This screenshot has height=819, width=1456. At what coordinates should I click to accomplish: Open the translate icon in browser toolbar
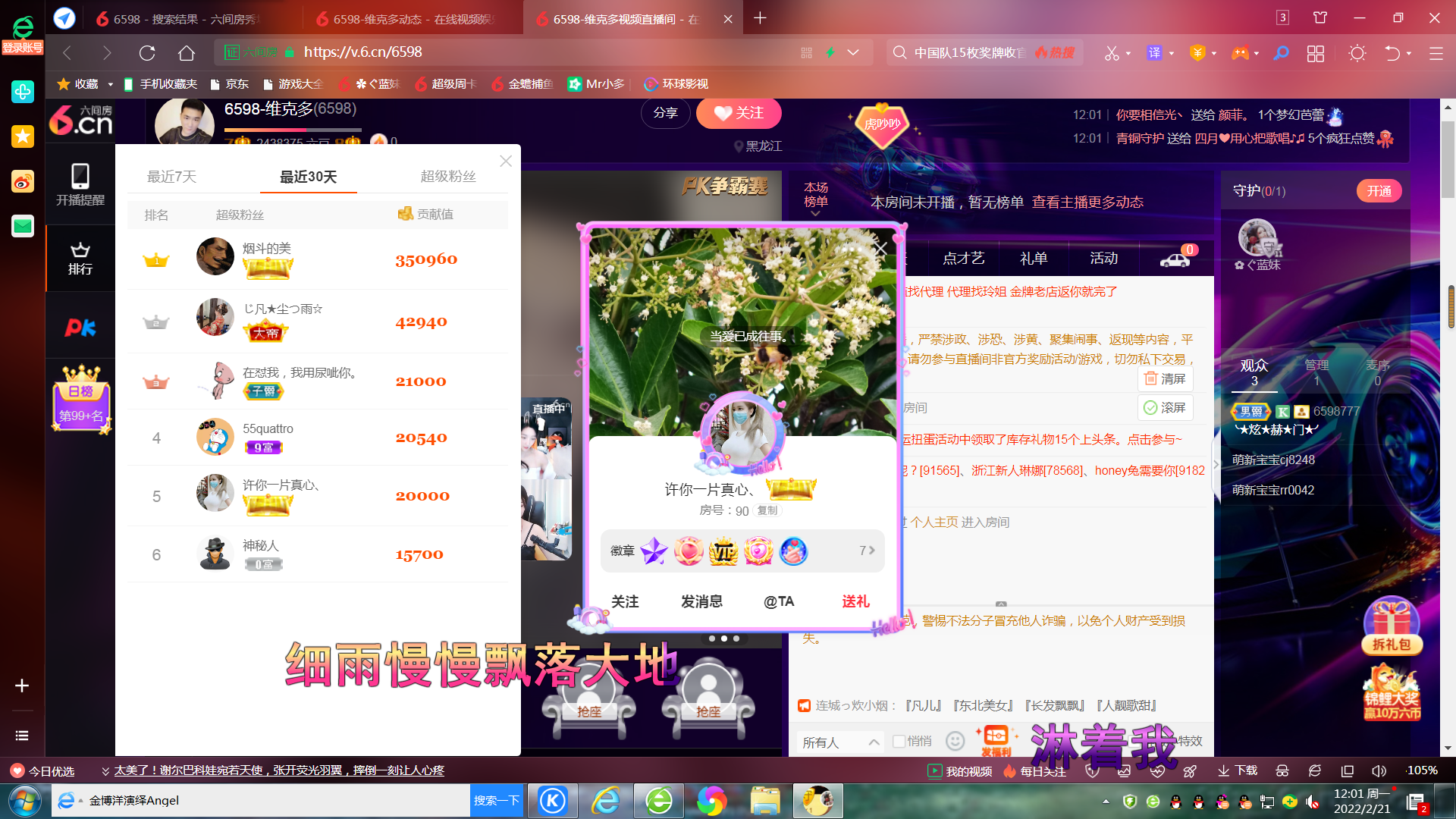(x=1154, y=53)
